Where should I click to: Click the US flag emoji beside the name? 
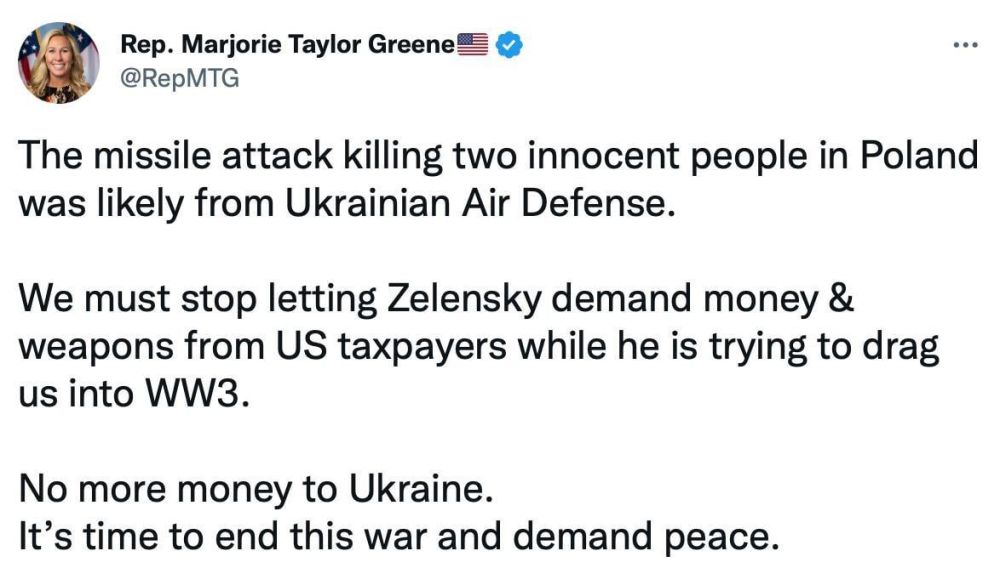click(x=473, y=44)
